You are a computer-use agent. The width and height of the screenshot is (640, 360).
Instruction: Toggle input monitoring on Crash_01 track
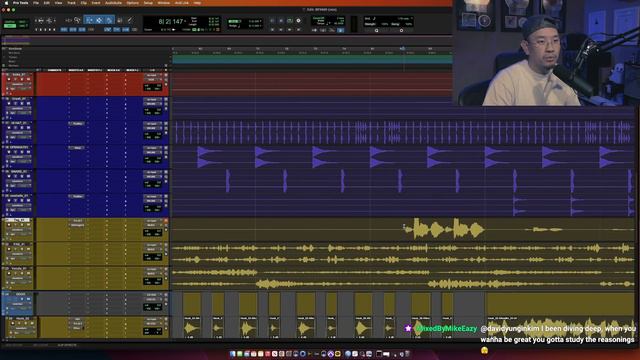(15, 103)
